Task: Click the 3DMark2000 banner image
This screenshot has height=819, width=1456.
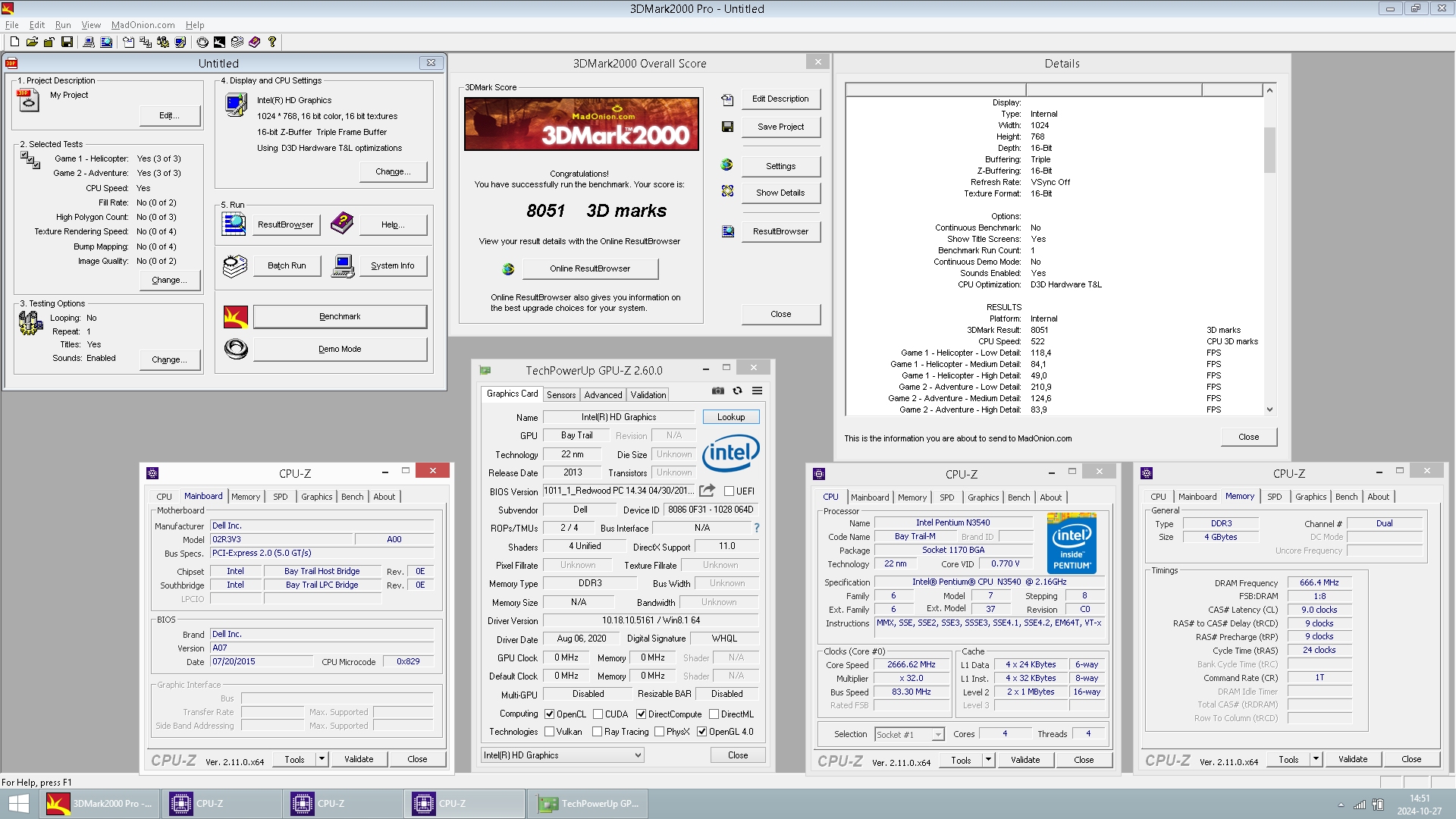Action: (x=581, y=124)
